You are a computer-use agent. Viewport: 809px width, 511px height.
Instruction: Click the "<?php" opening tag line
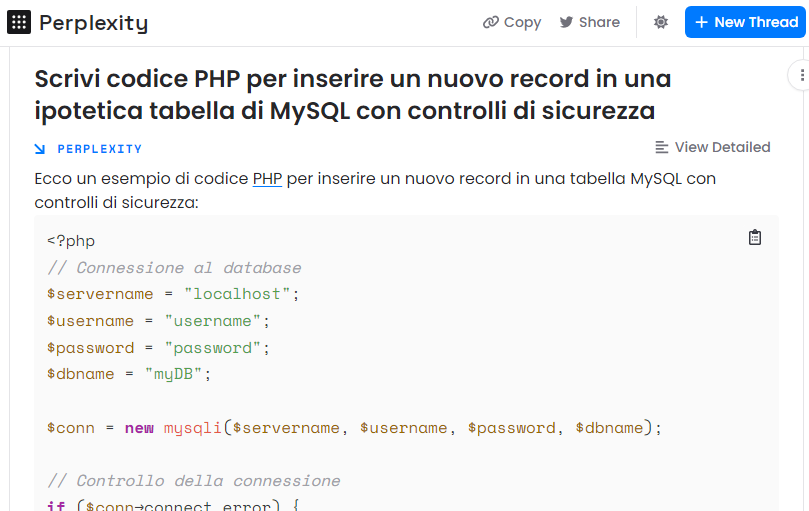(x=71, y=241)
